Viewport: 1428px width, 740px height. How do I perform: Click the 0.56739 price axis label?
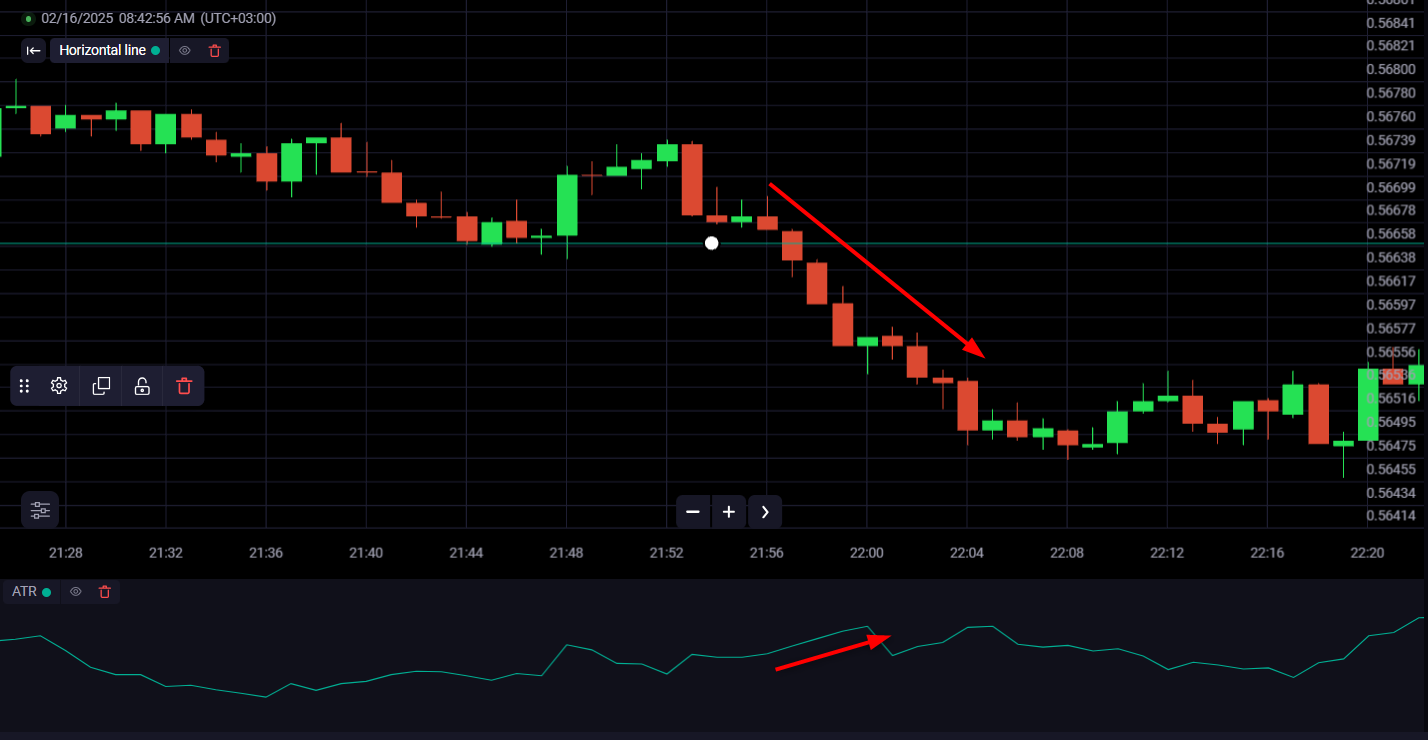coord(1391,140)
